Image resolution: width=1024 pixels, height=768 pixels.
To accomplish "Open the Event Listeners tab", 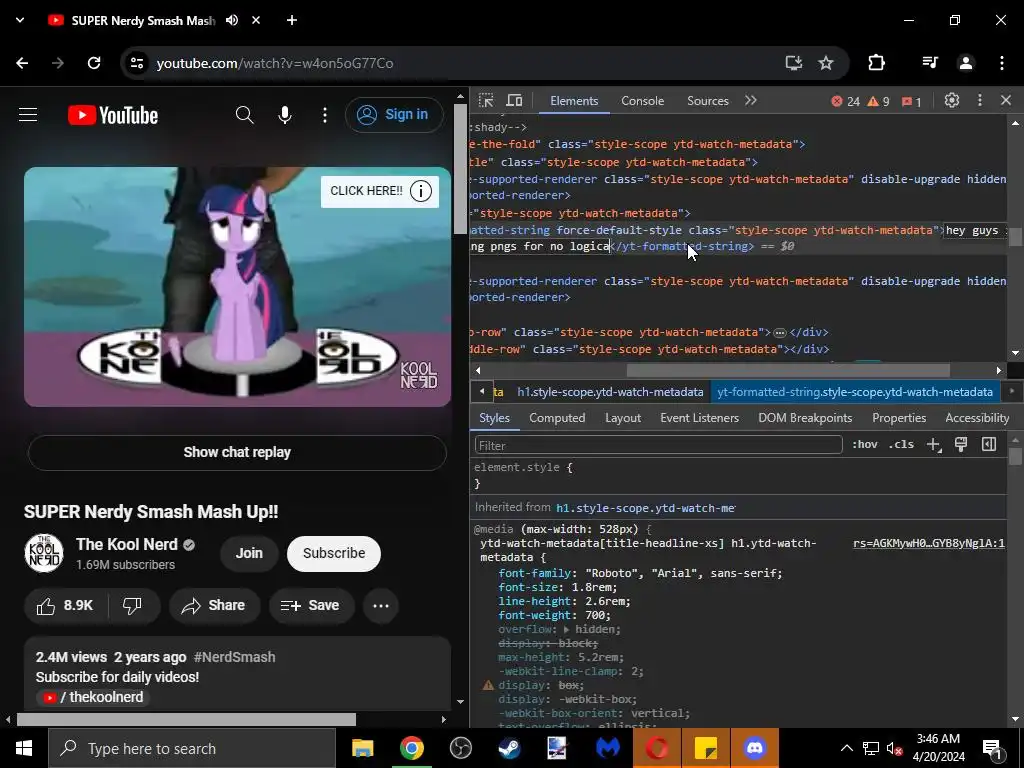I will click(699, 418).
